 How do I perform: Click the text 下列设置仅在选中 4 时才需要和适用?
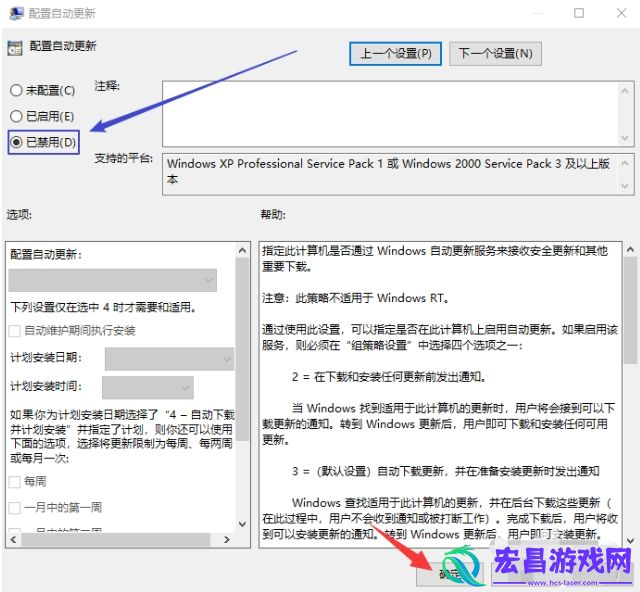[x=103, y=307]
